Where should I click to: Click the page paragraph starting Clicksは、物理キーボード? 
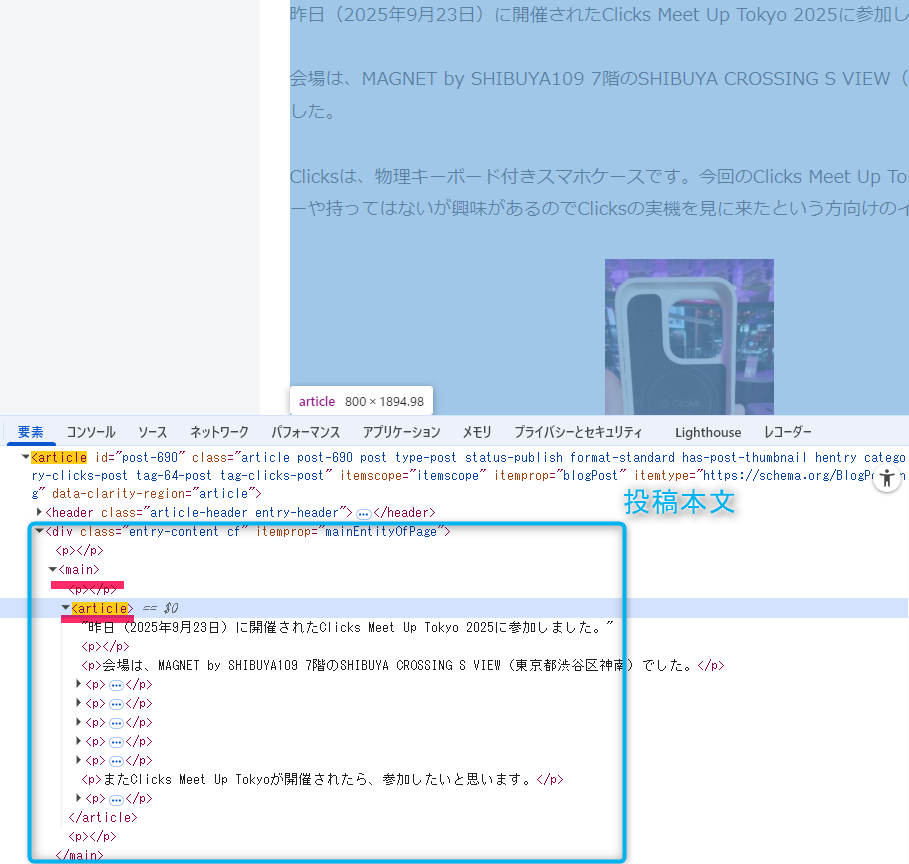tap(599, 192)
